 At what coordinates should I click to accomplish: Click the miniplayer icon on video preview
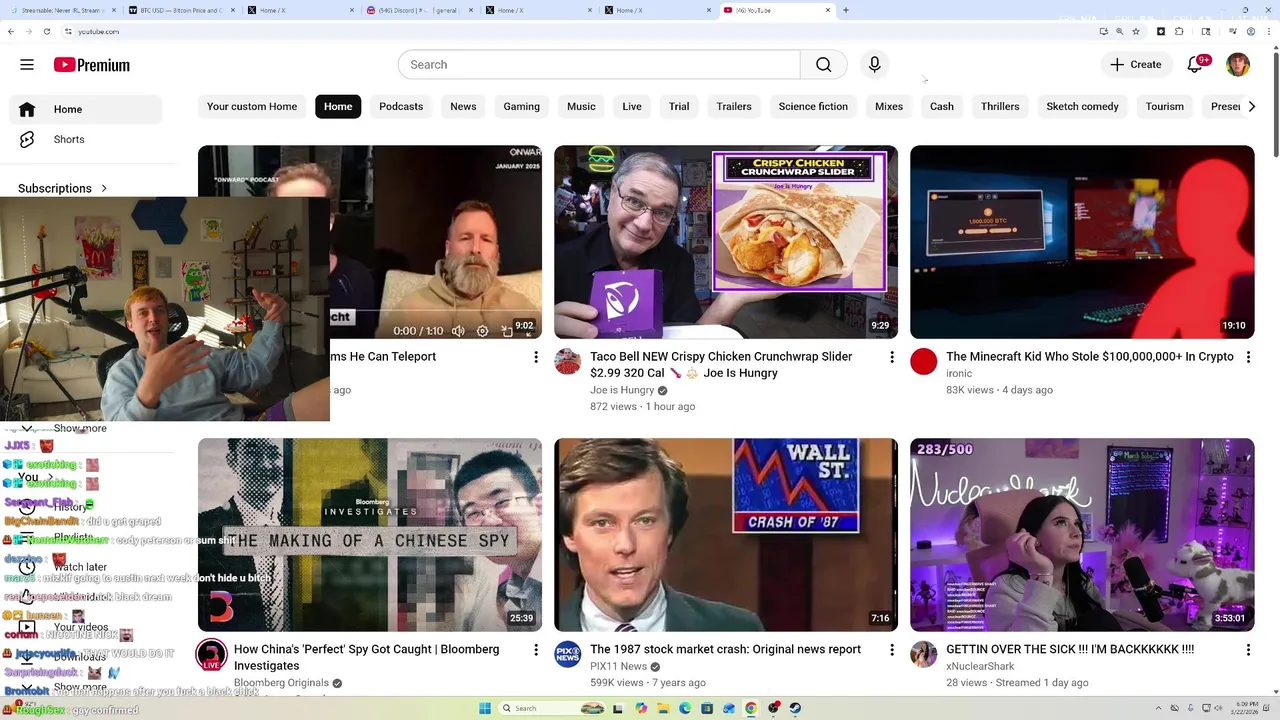tap(507, 331)
